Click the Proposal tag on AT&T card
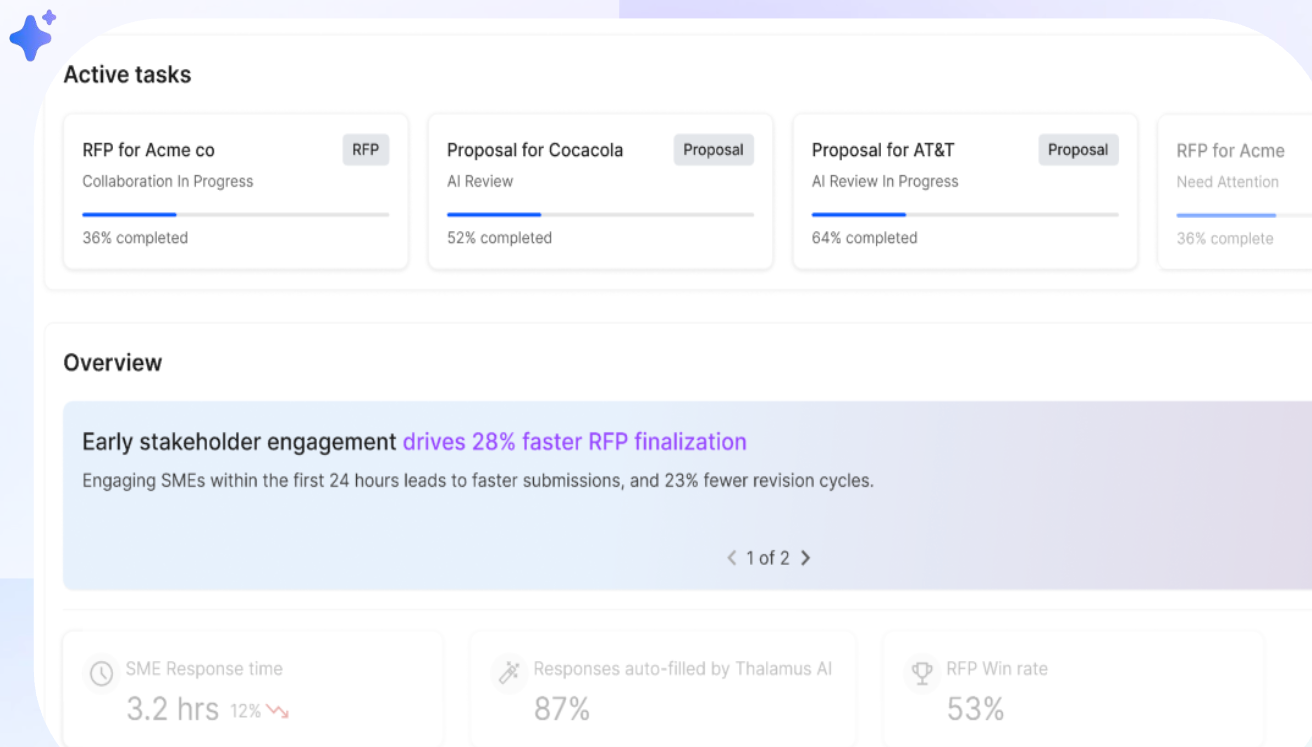The width and height of the screenshot is (1312, 747). click(1078, 150)
